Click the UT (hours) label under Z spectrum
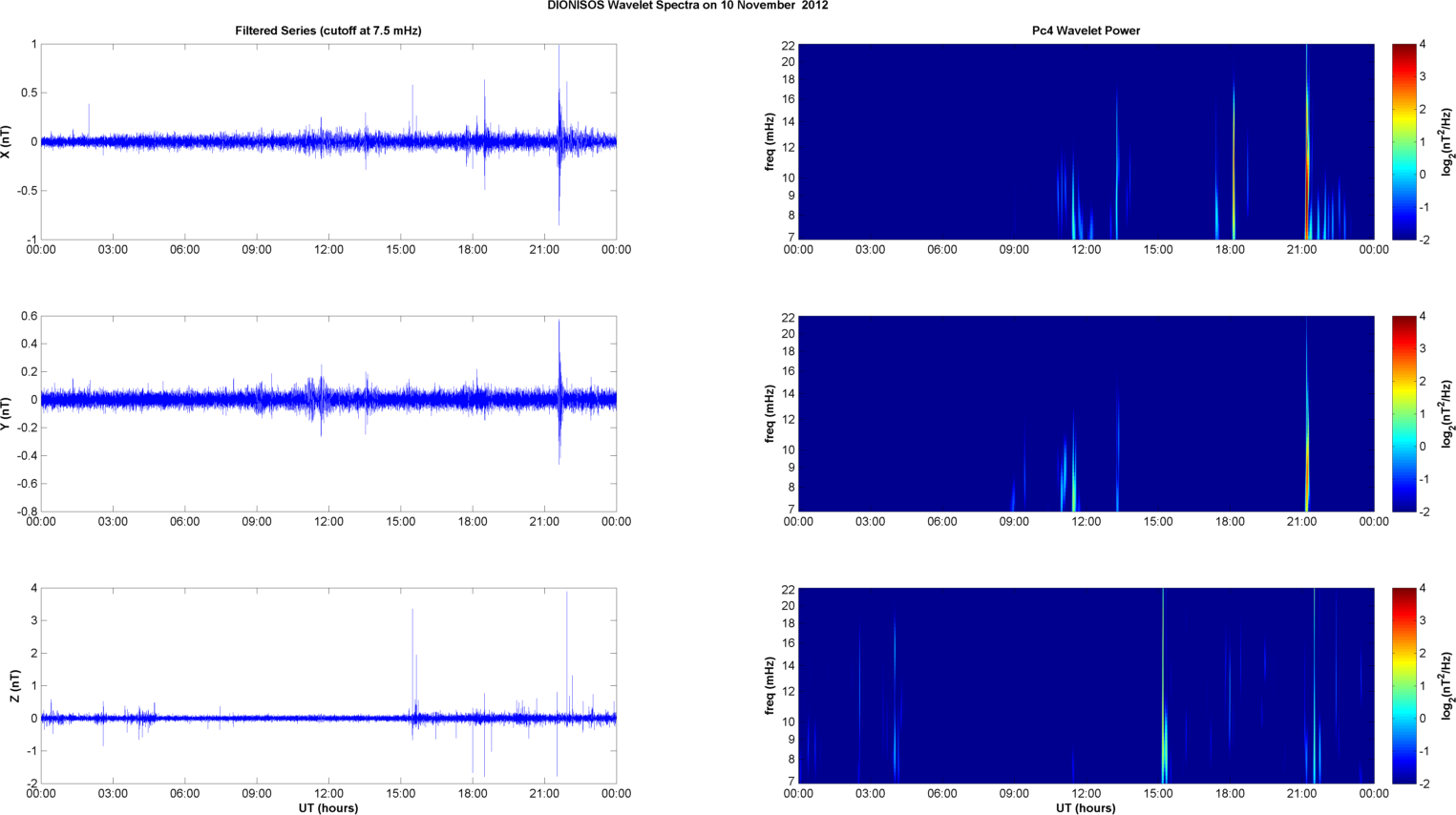This screenshot has width=1456, height=815. (x=1086, y=807)
